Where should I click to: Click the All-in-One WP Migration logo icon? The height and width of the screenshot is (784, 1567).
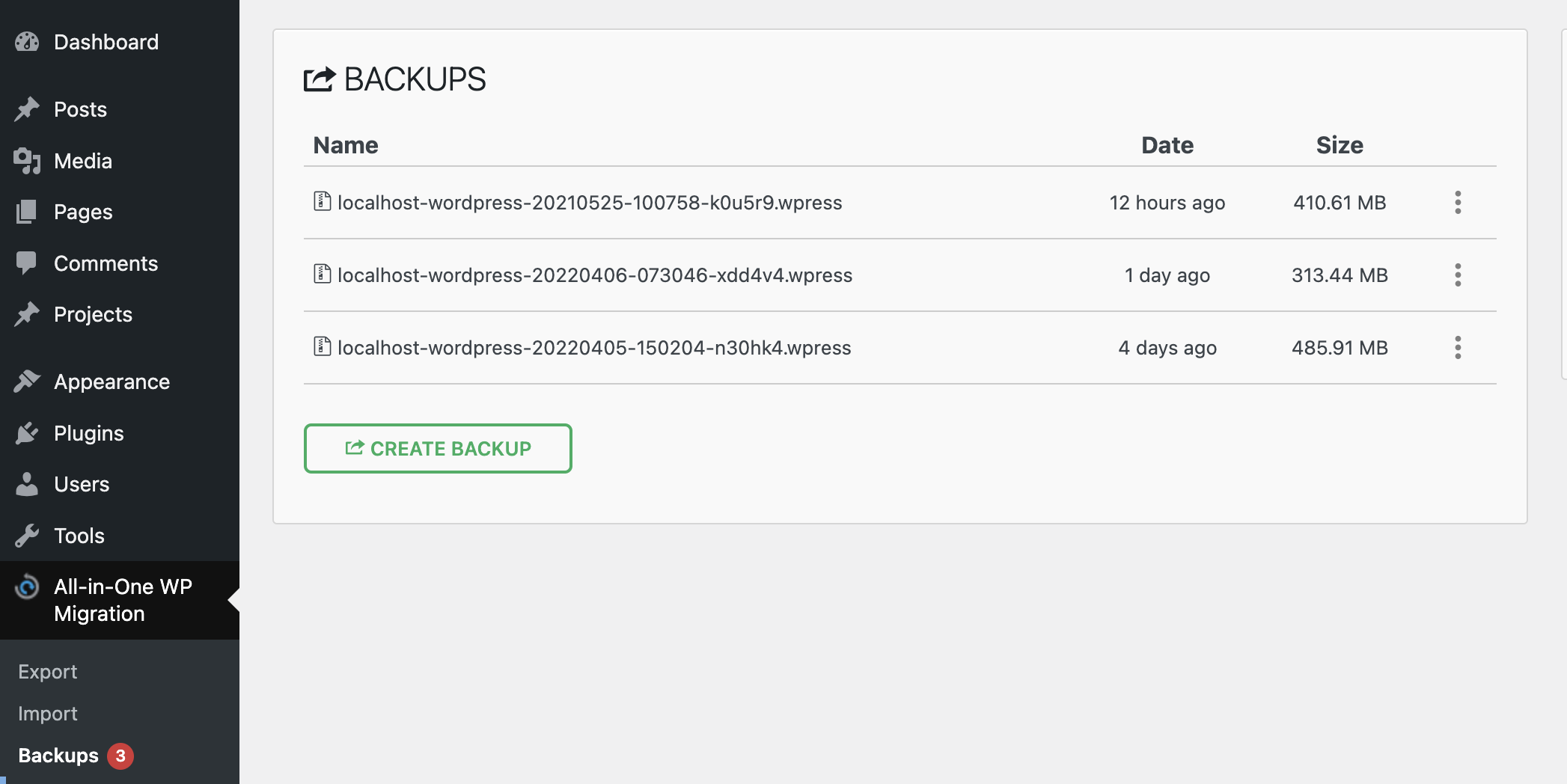coord(27,587)
